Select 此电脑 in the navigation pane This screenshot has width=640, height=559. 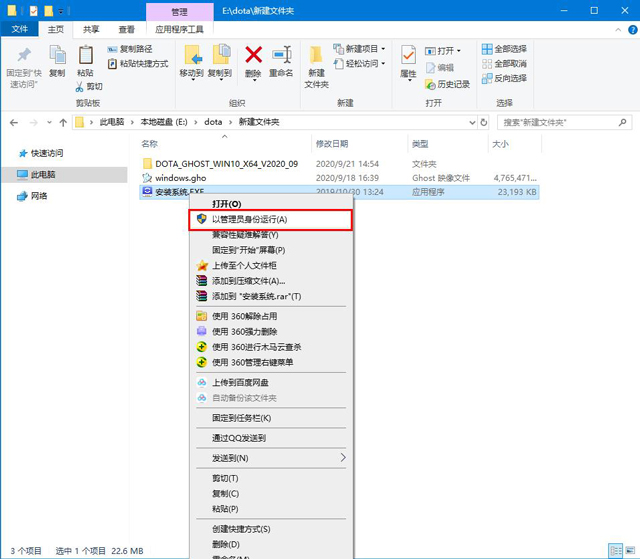pyautogui.click(x=42, y=174)
